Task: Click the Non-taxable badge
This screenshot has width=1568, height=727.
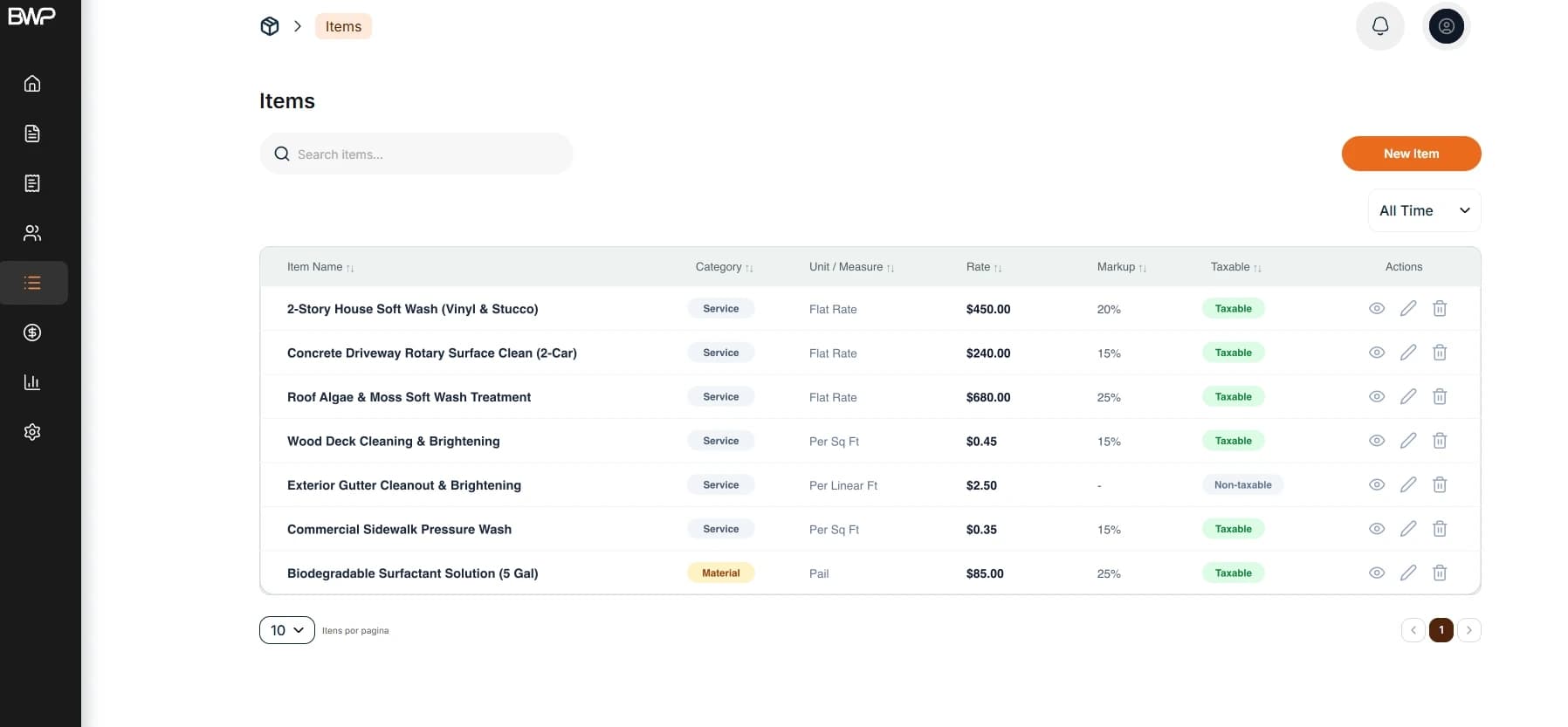Action: click(1243, 485)
